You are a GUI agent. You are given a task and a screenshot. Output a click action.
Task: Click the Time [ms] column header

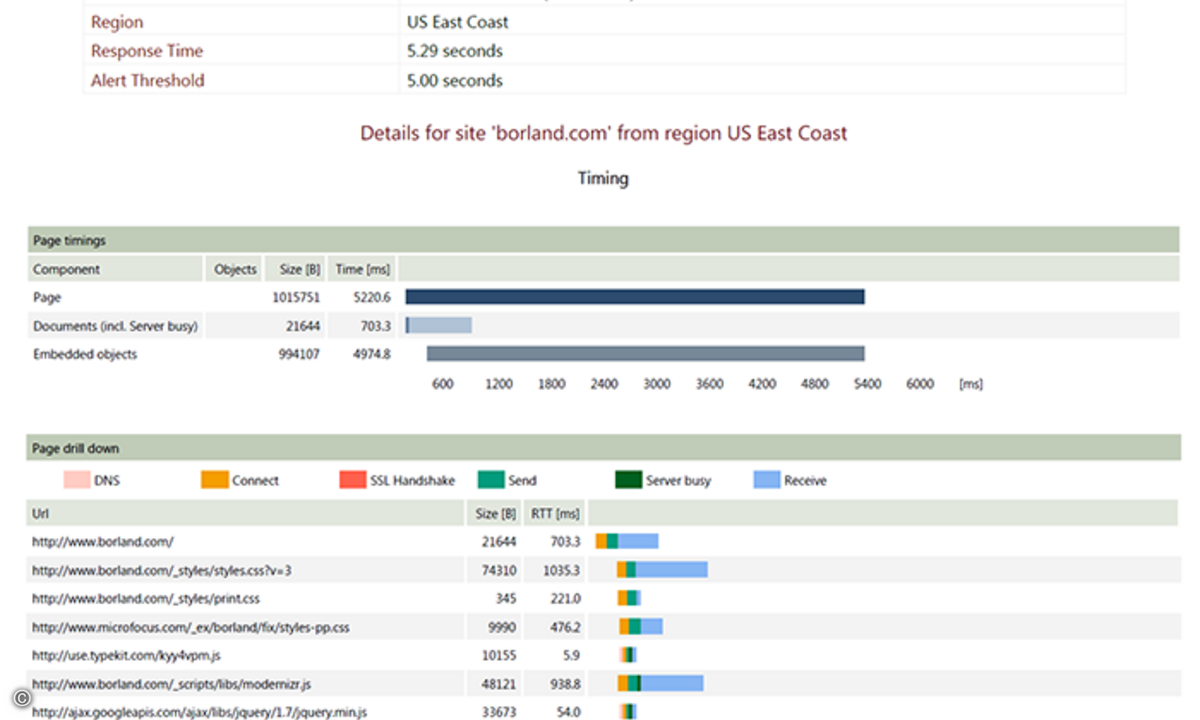tap(362, 269)
